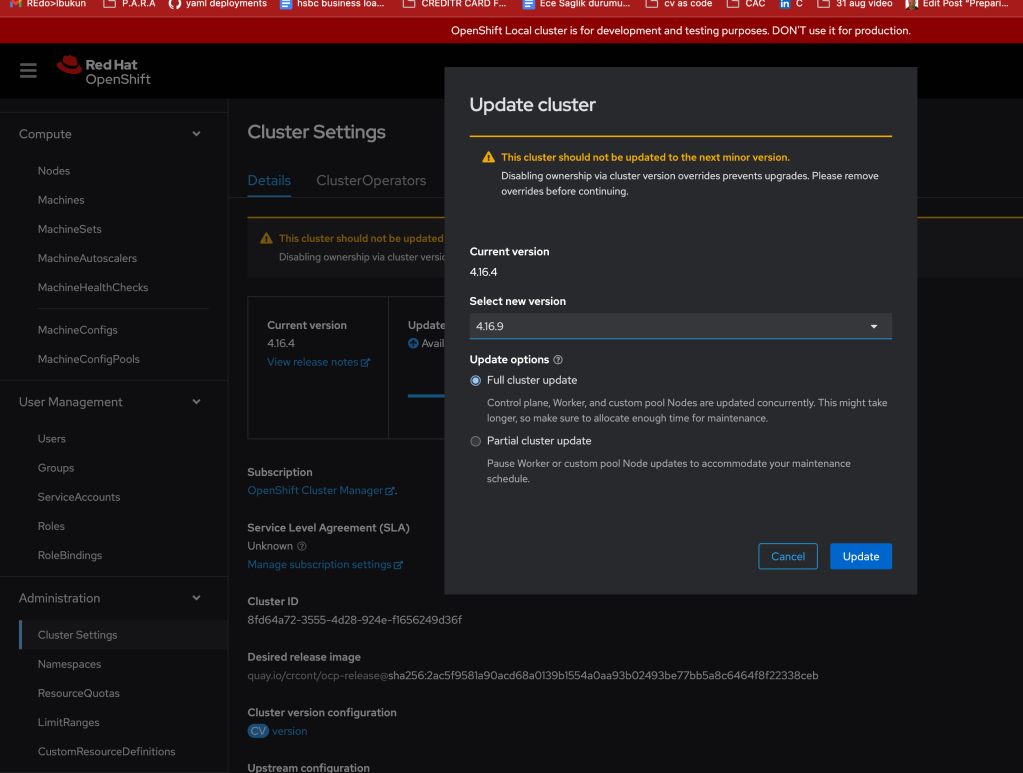Image resolution: width=1023 pixels, height=773 pixels.
Task: Click the 4.16.4 current version in dialog
Action: coord(483,272)
